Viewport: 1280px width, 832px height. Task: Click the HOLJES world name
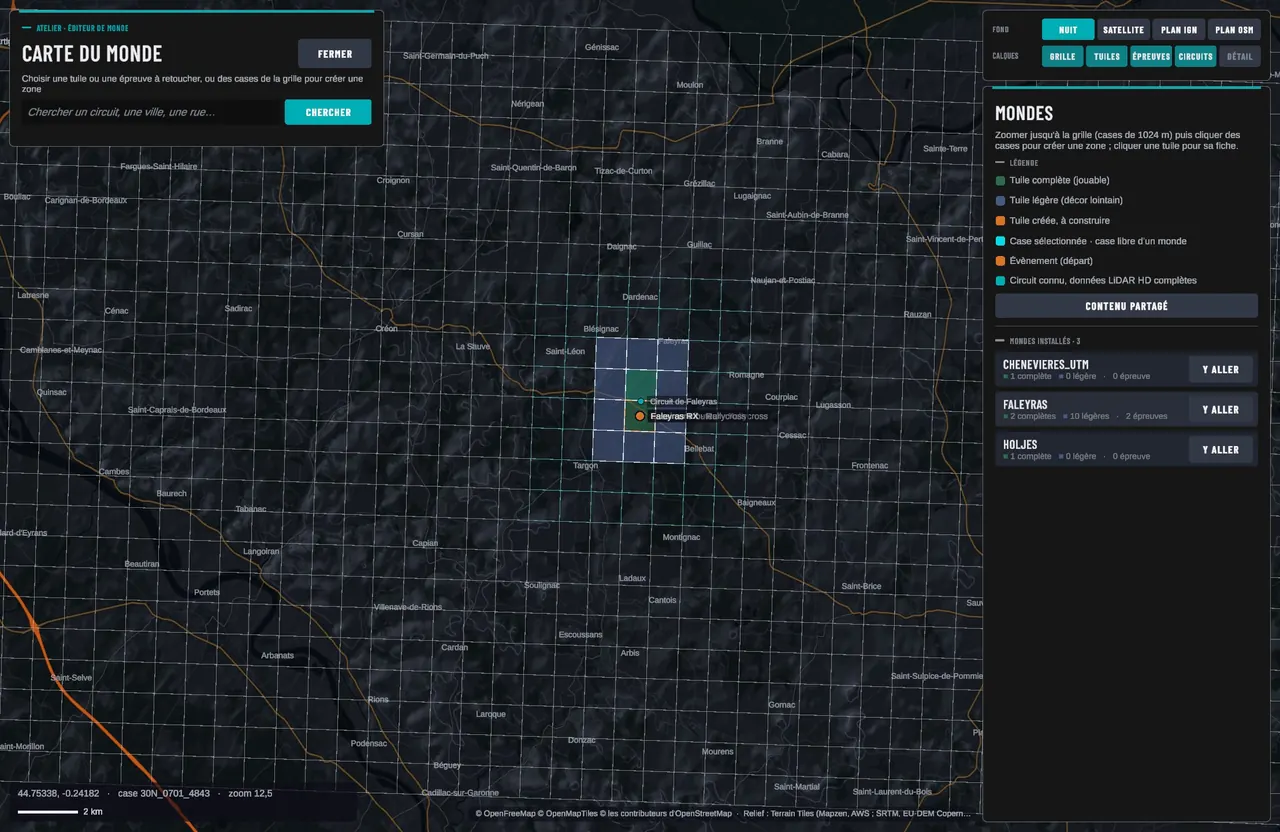tap(1020, 444)
